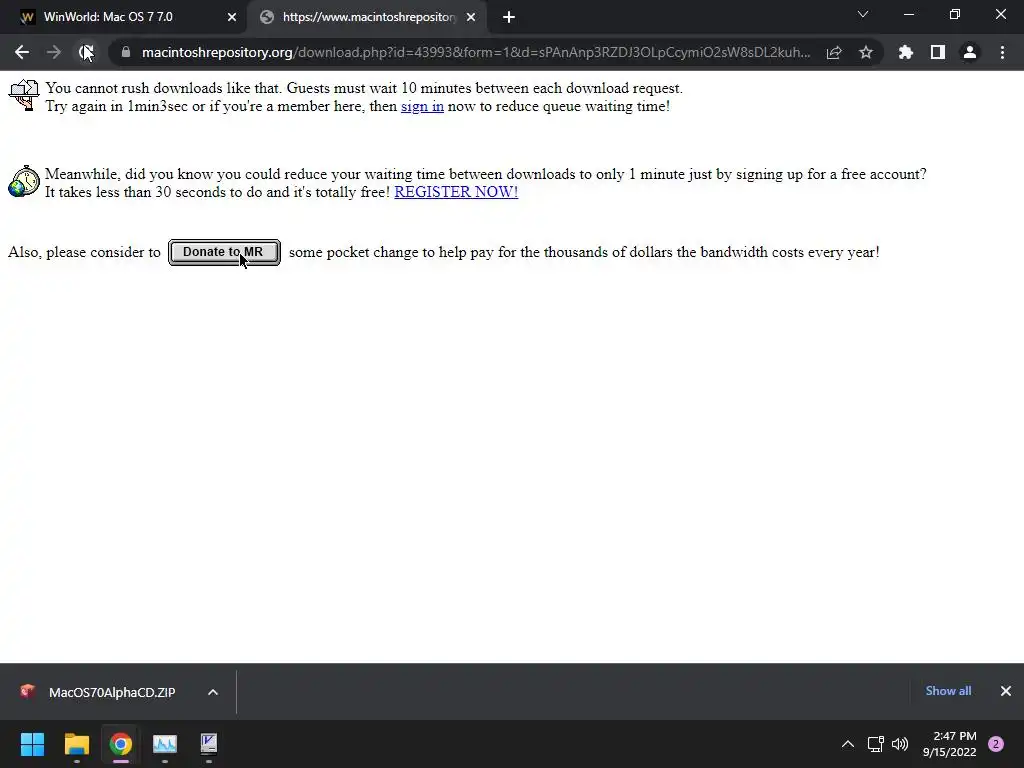The width and height of the screenshot is (1024, 768).
Task: Open notifications badge showing 2
Action: 996,744
